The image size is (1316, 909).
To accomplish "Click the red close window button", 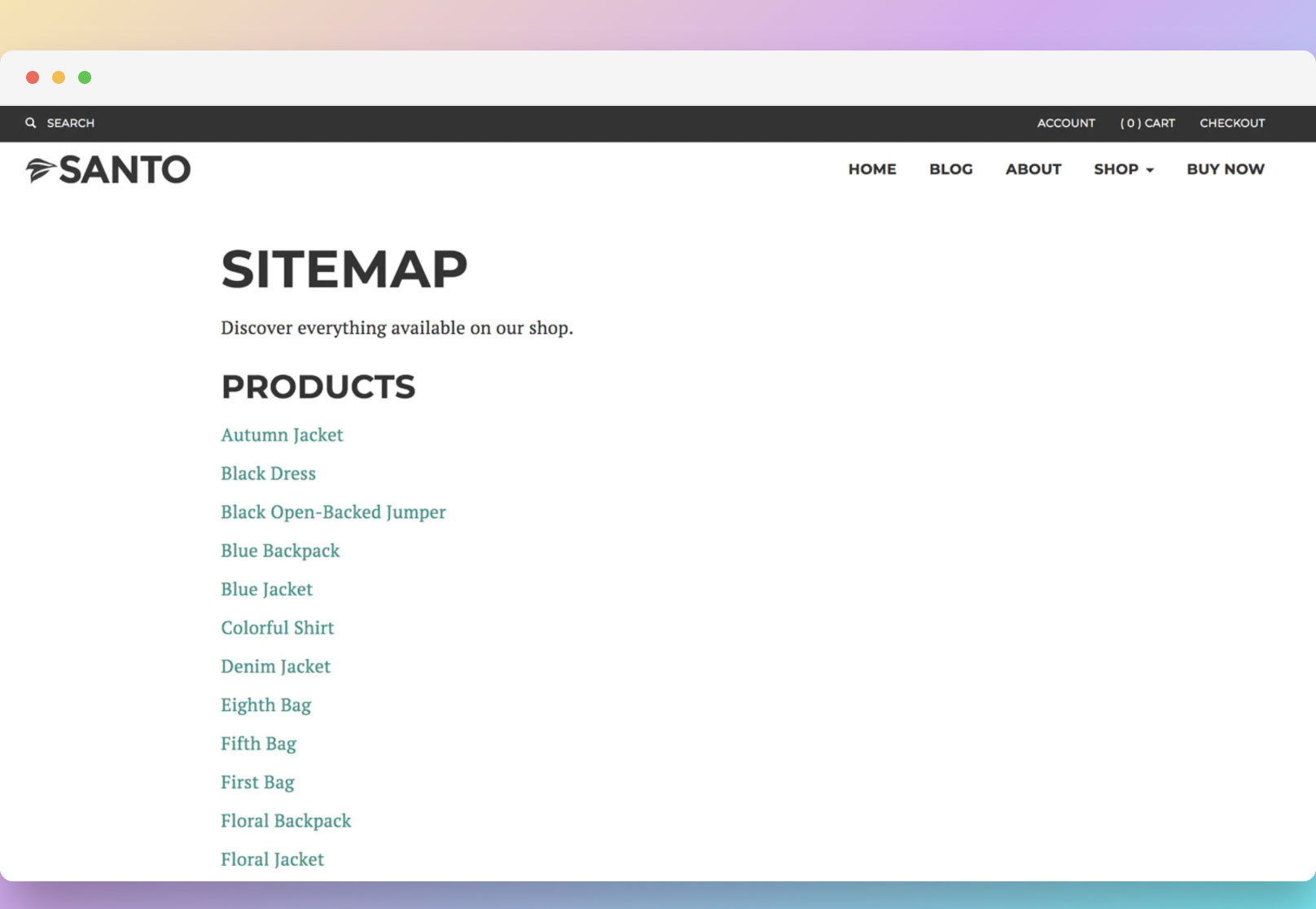I will tap(33, 77).
